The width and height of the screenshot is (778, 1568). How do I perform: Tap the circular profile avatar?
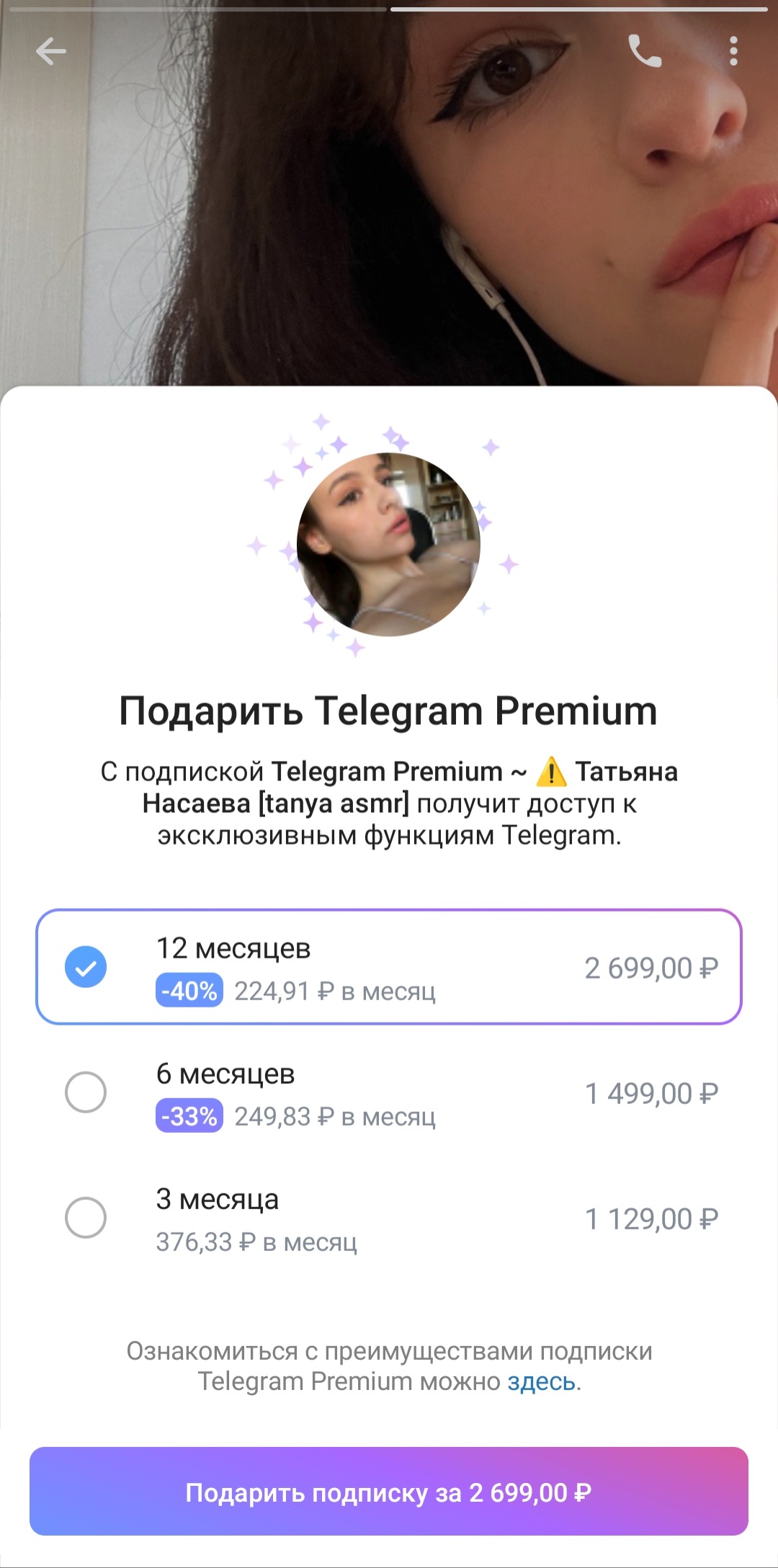389,544
